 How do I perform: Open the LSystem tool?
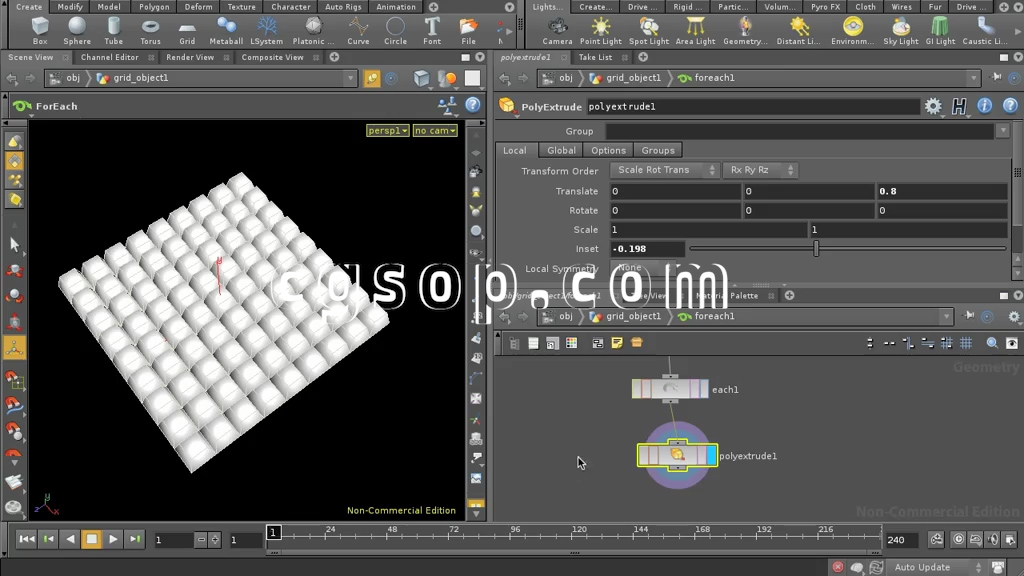(x=266, y=31)
